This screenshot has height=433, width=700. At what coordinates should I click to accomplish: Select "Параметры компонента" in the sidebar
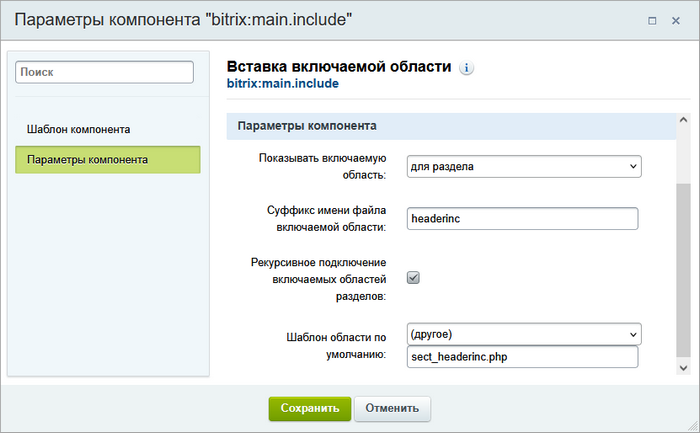(x=108, y=160)
